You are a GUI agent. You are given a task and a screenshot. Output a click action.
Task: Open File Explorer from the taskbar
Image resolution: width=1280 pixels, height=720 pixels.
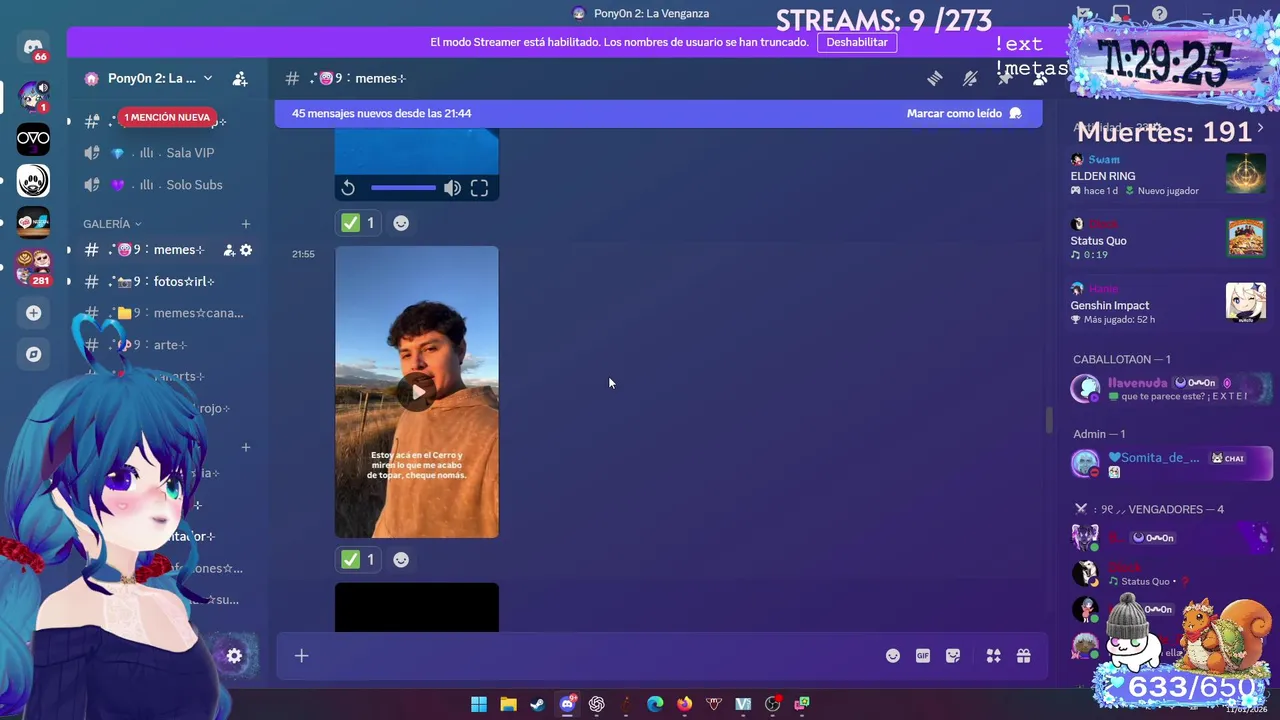tap(508, 704)
